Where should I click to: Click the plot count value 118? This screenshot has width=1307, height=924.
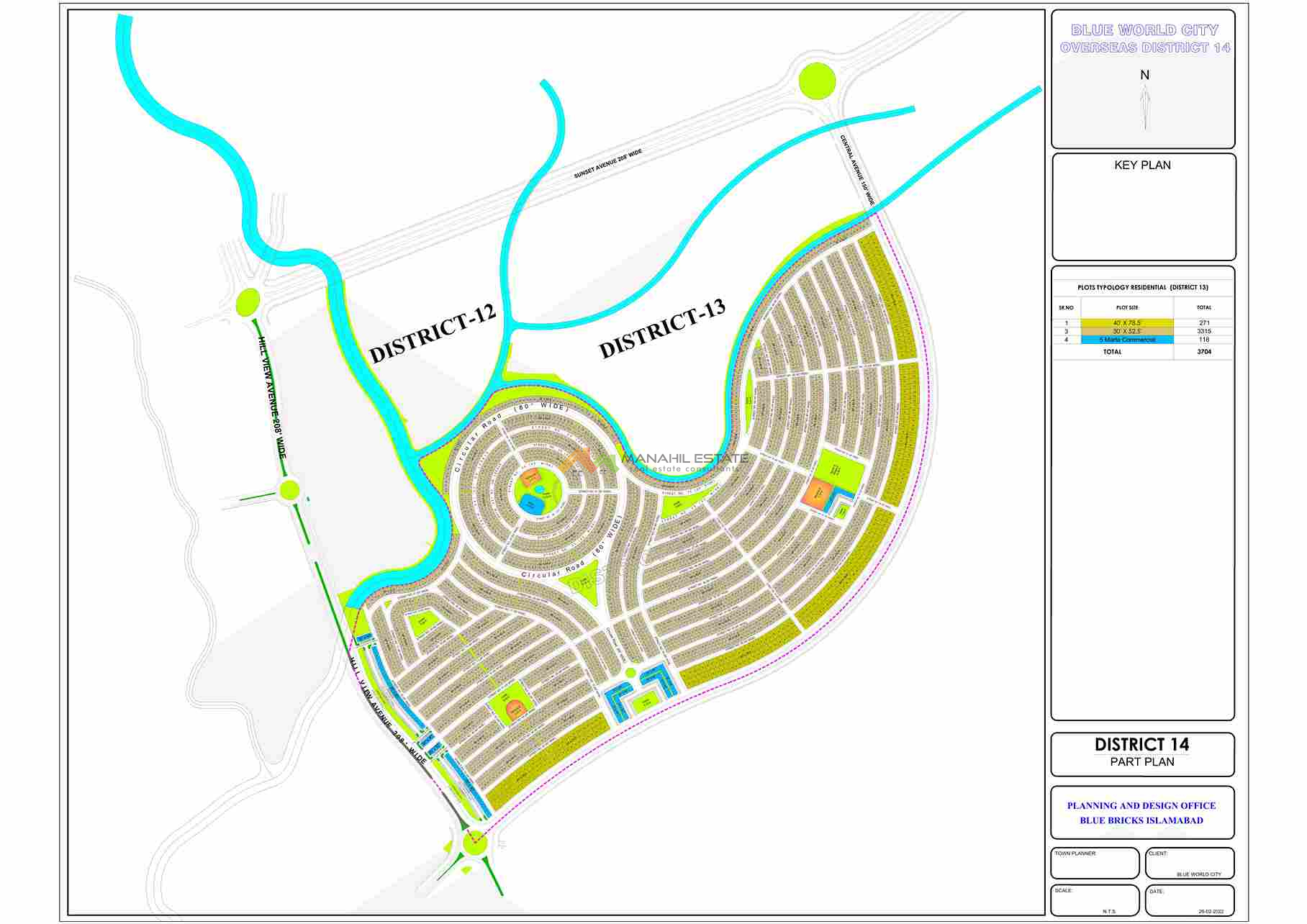1204,340
